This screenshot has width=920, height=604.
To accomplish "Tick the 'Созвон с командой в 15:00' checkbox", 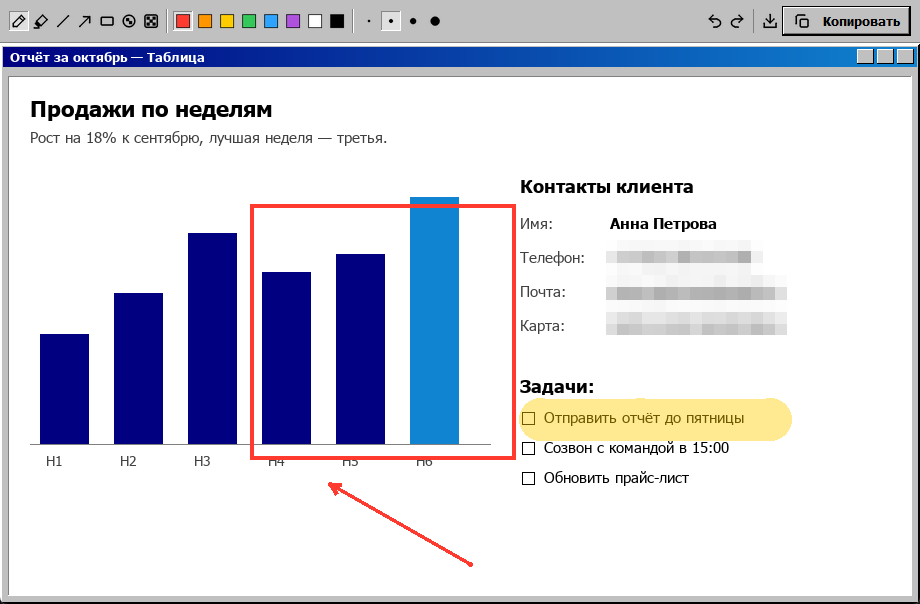I will click(529, 448).
